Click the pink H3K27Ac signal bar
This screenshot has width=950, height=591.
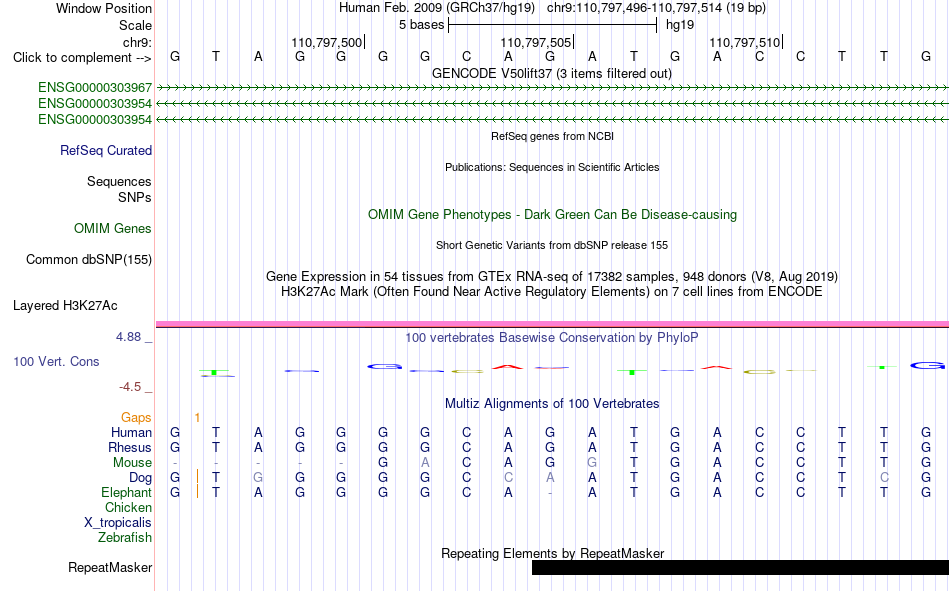point(553,325)
